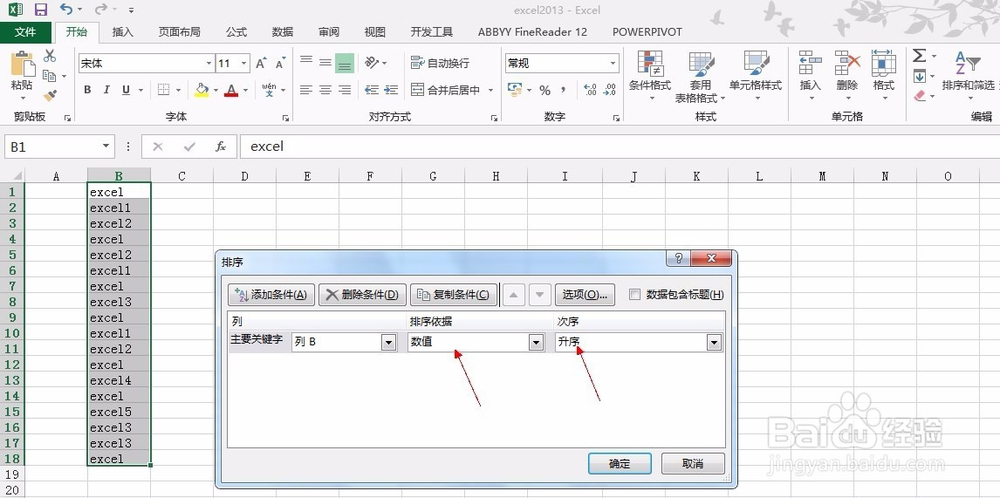
Task: Apply cell borders icon
Action: (x=163, y=90)
